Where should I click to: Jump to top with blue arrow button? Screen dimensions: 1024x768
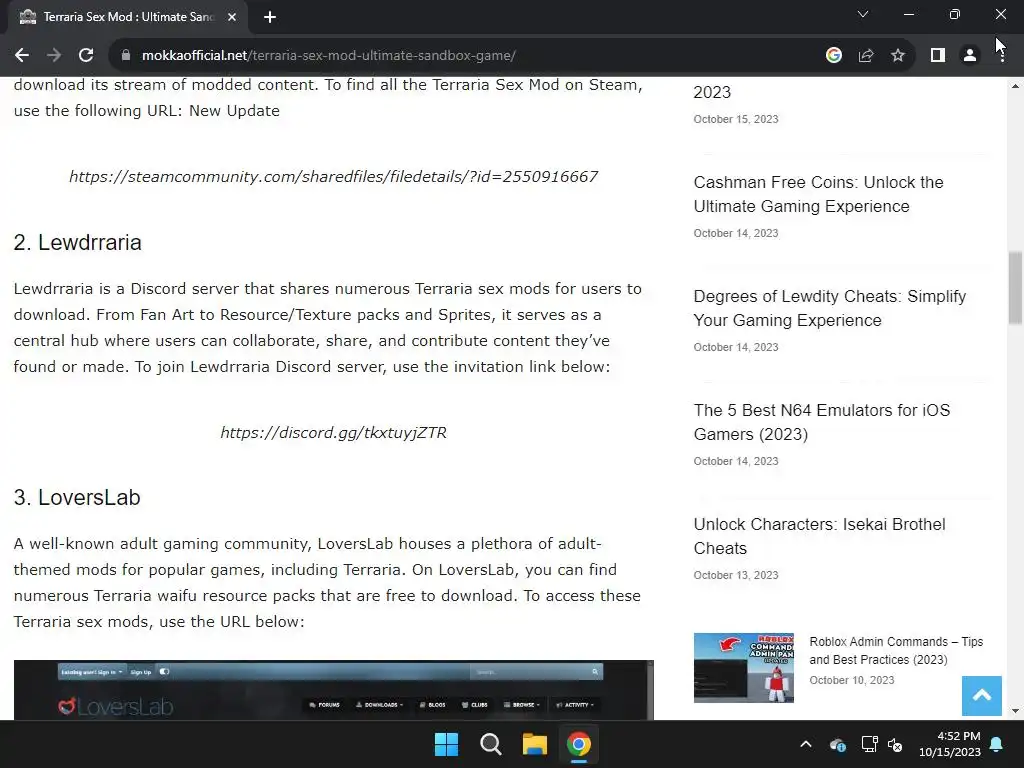(x=982, y=696)
